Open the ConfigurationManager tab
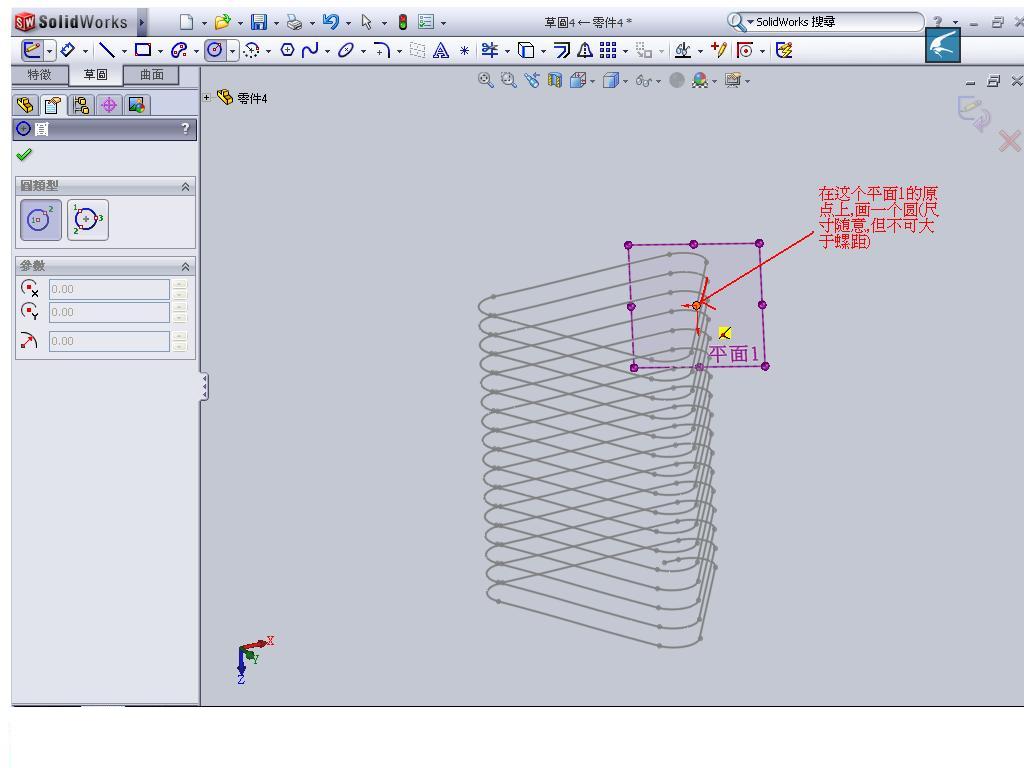The image size is (1024, 768). [81, 104]
